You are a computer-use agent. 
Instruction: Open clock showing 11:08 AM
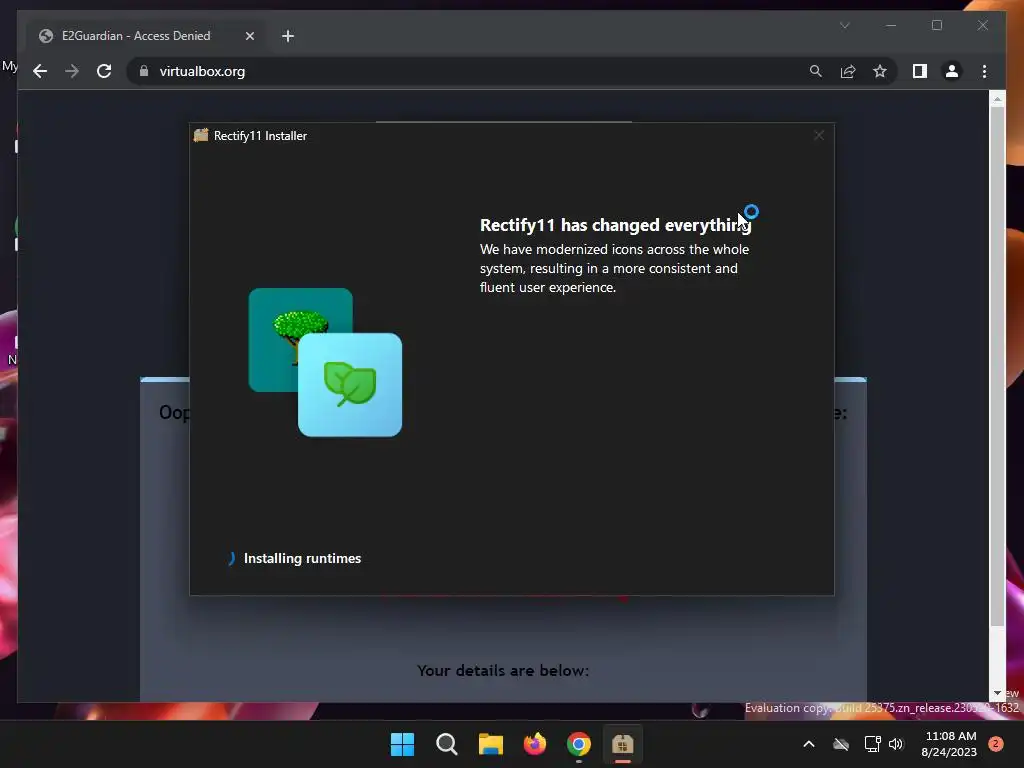tap(950, 744)
